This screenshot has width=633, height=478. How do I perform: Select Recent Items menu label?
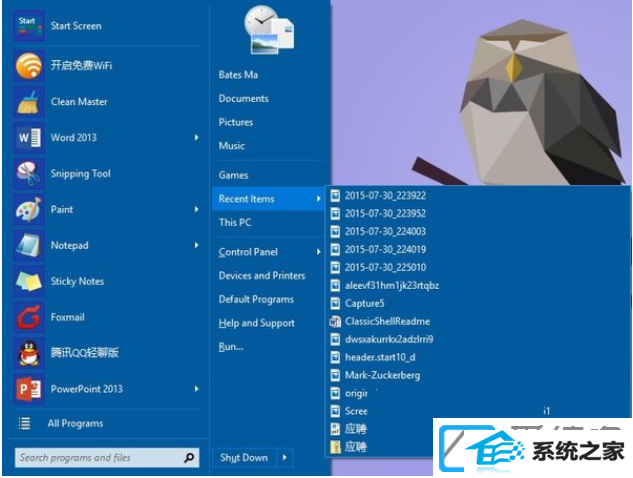pos(246,199)
